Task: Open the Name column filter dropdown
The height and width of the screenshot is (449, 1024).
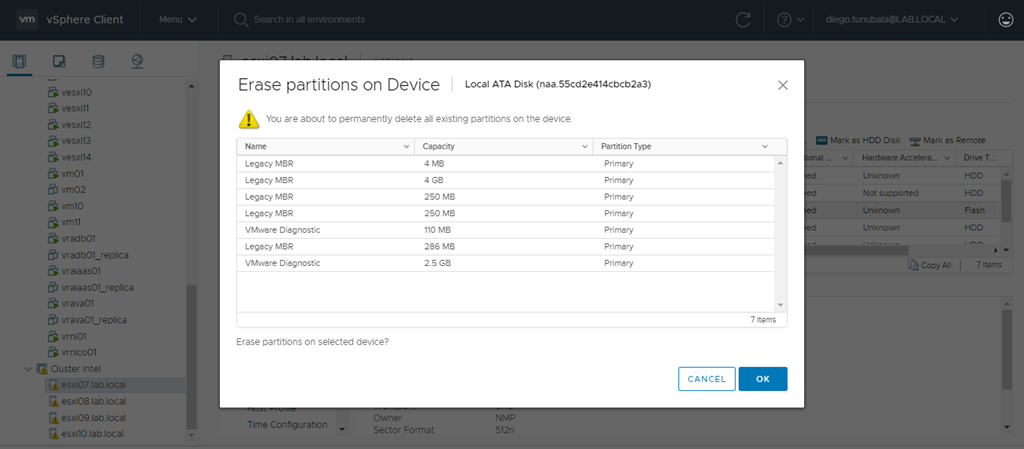Action: [x=406, y=146]
